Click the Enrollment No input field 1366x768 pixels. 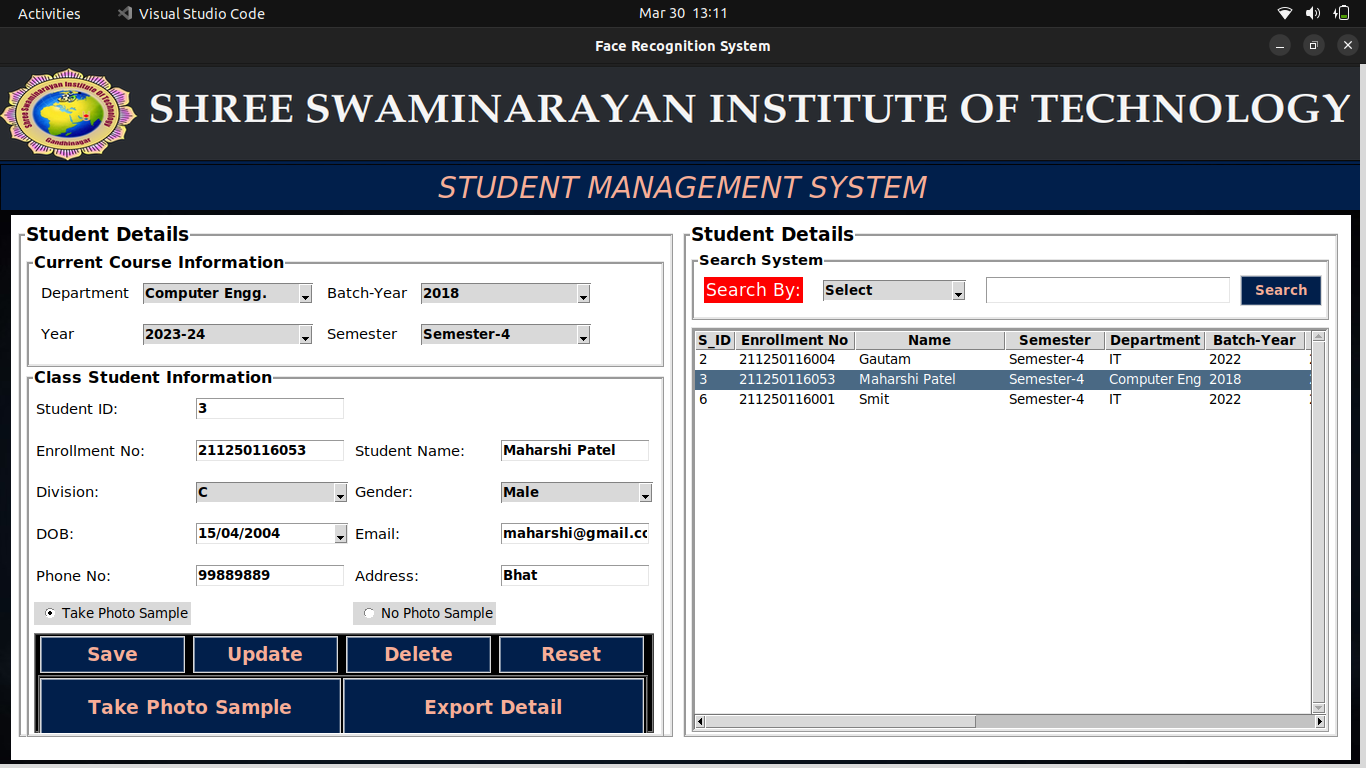click(270, 450)
